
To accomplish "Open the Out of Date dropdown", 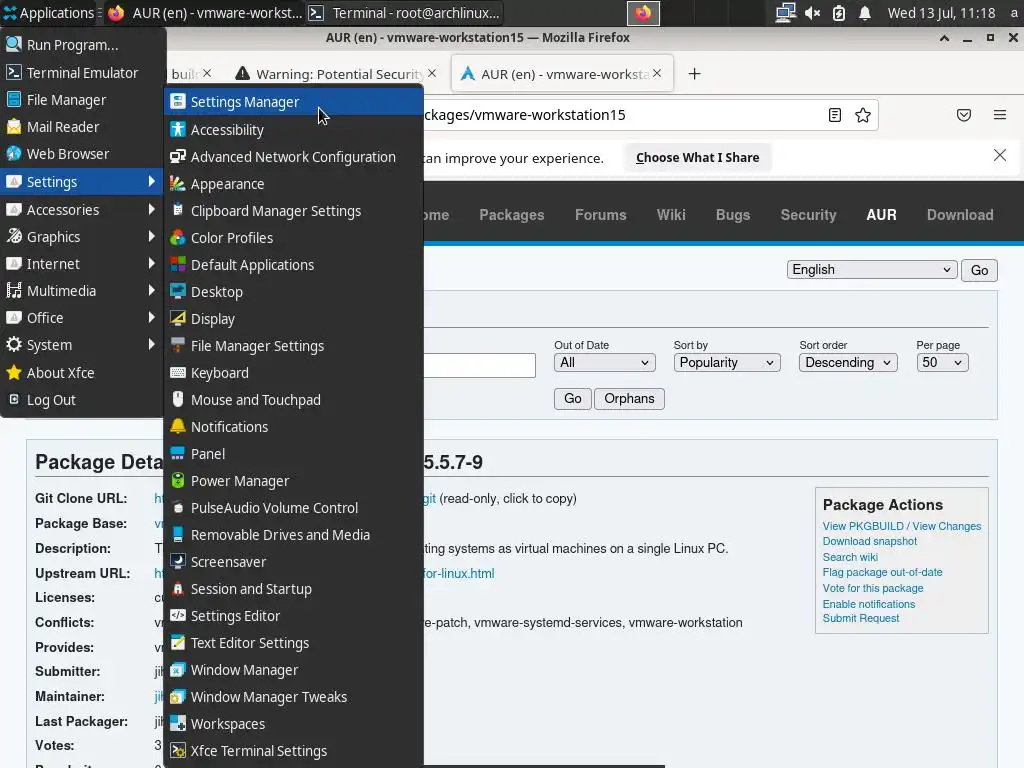I will [x=604, y=362].
